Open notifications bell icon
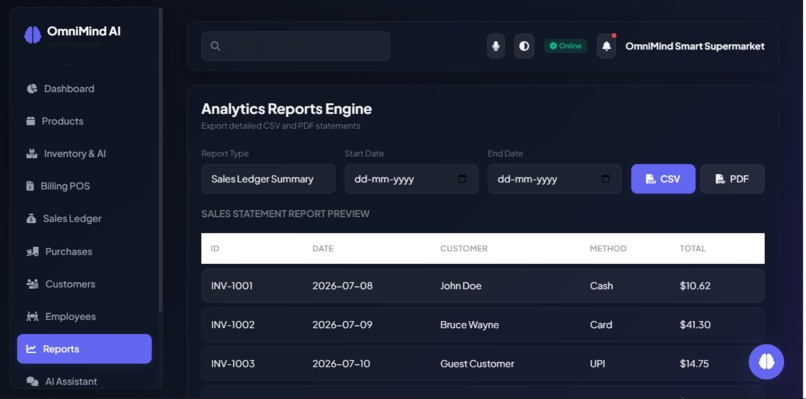This screenshot has width=806, height=399. (x=607, y=46)
